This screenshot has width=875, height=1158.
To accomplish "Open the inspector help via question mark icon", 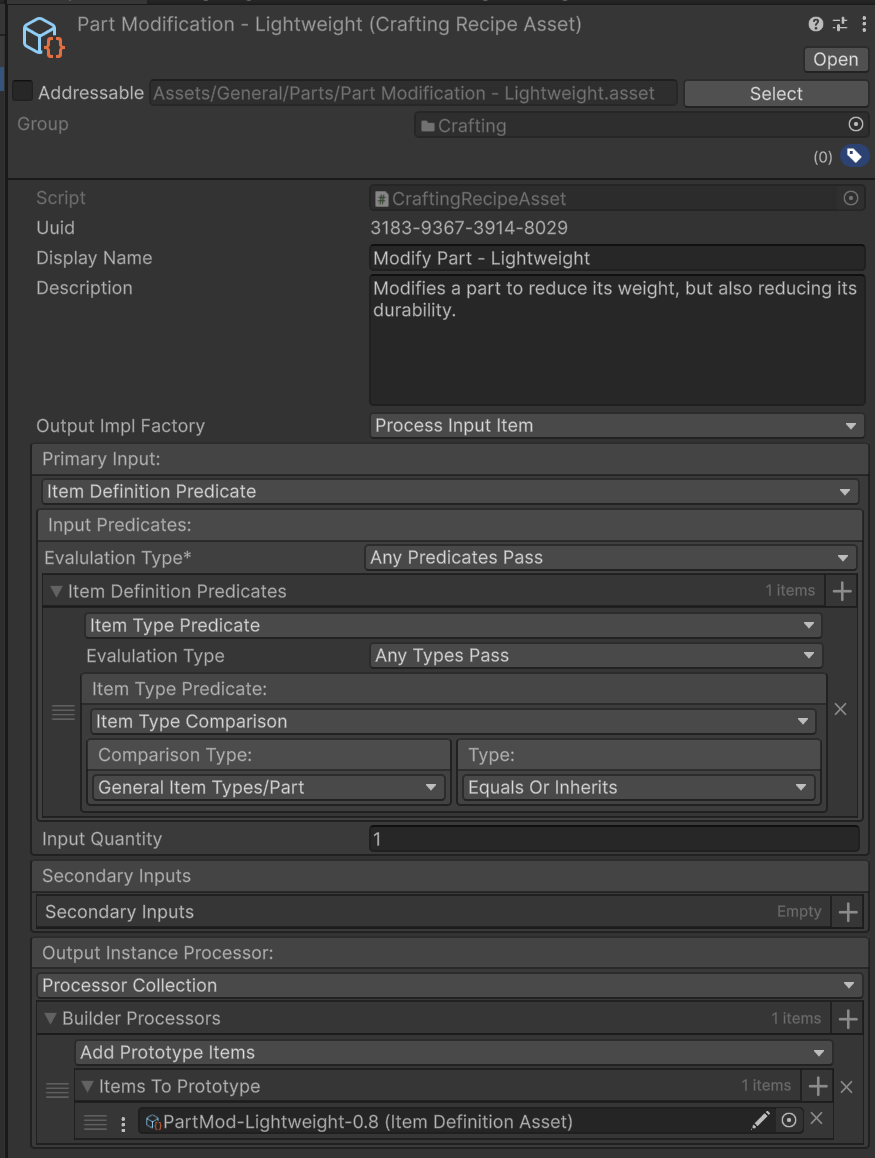I will click(815, 24).
